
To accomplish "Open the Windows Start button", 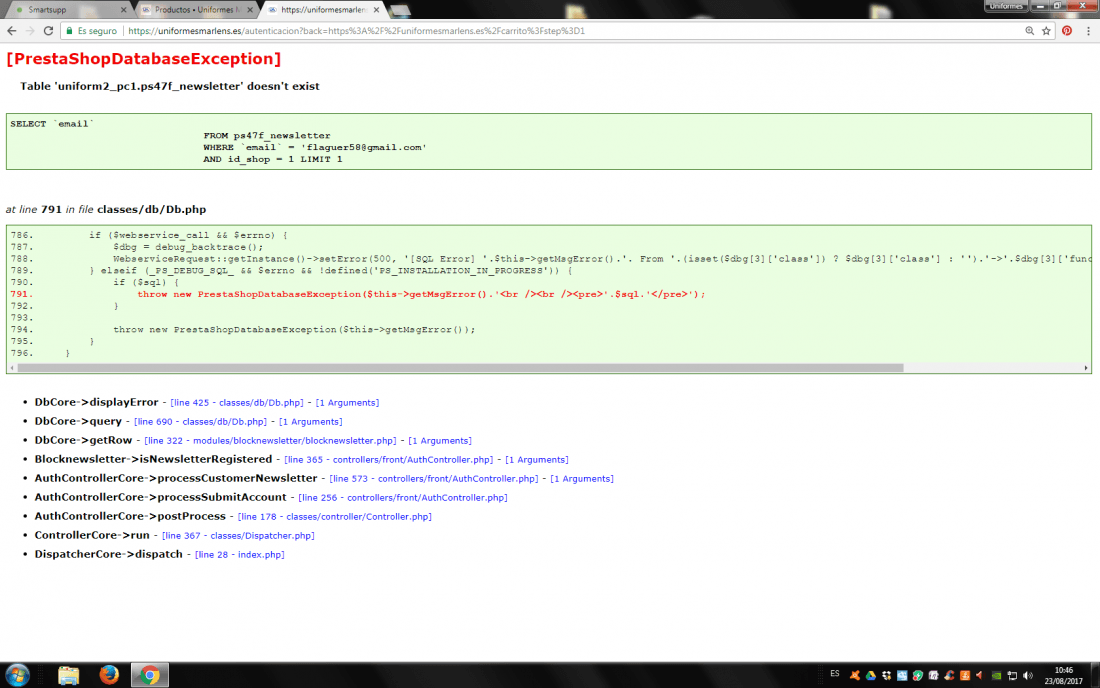I will click(x=17, y=675).
